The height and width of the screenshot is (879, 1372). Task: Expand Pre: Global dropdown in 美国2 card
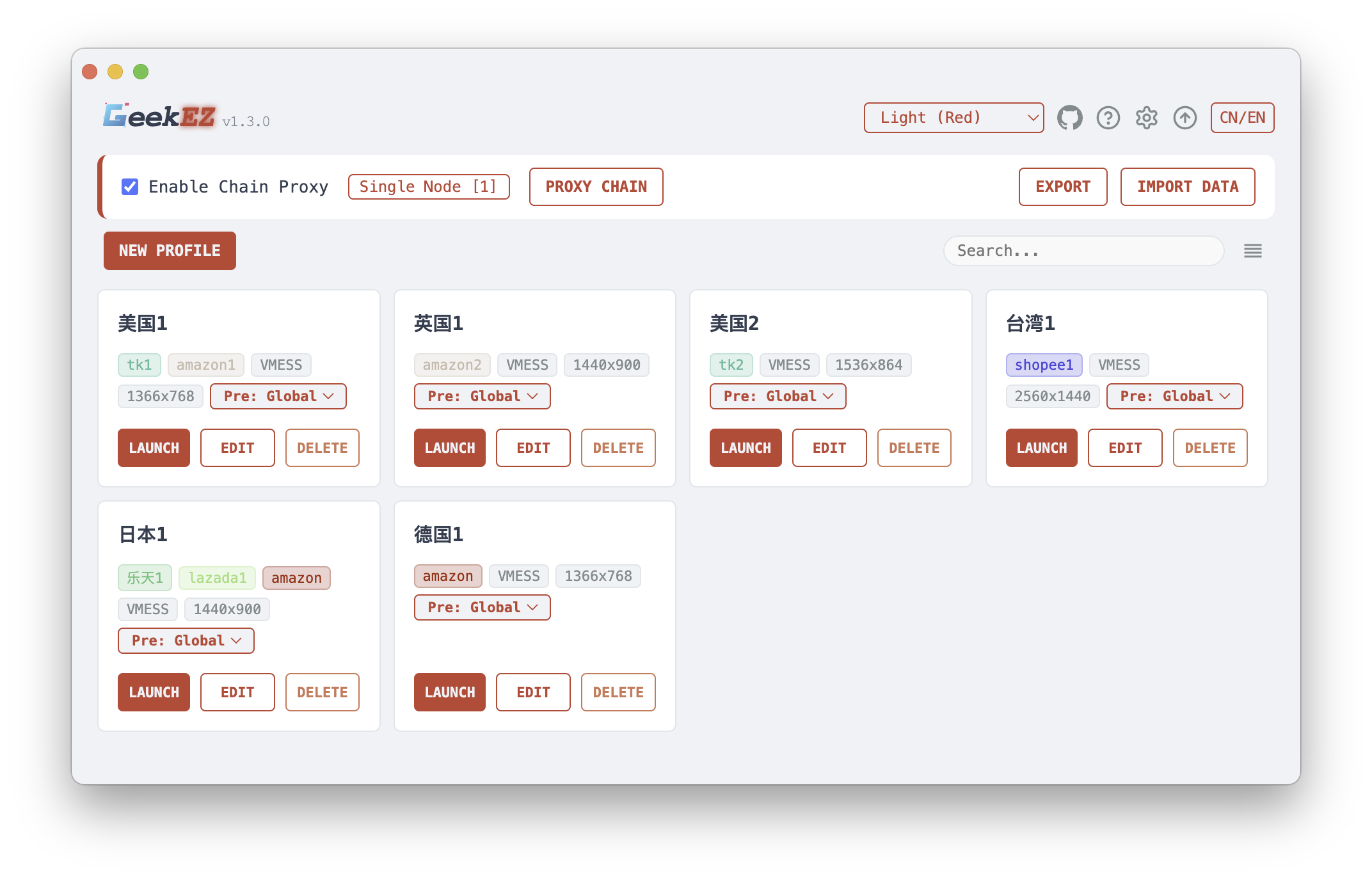[x=778, y=396]
